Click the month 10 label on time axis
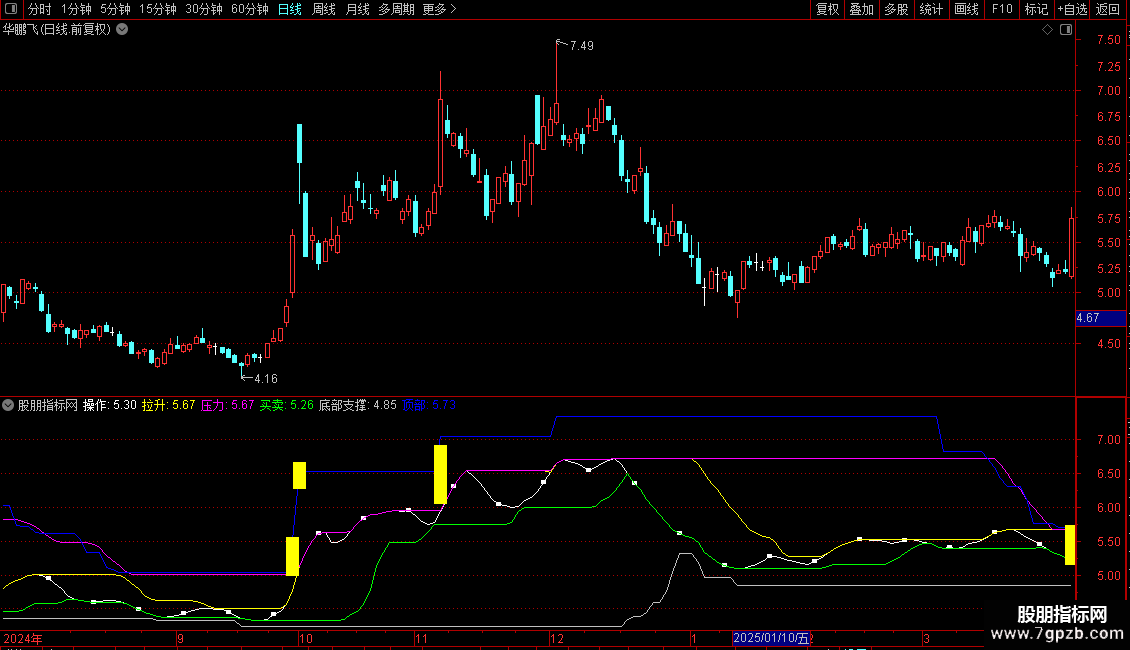Screen dimensions: 1130x650 (306, 638)
